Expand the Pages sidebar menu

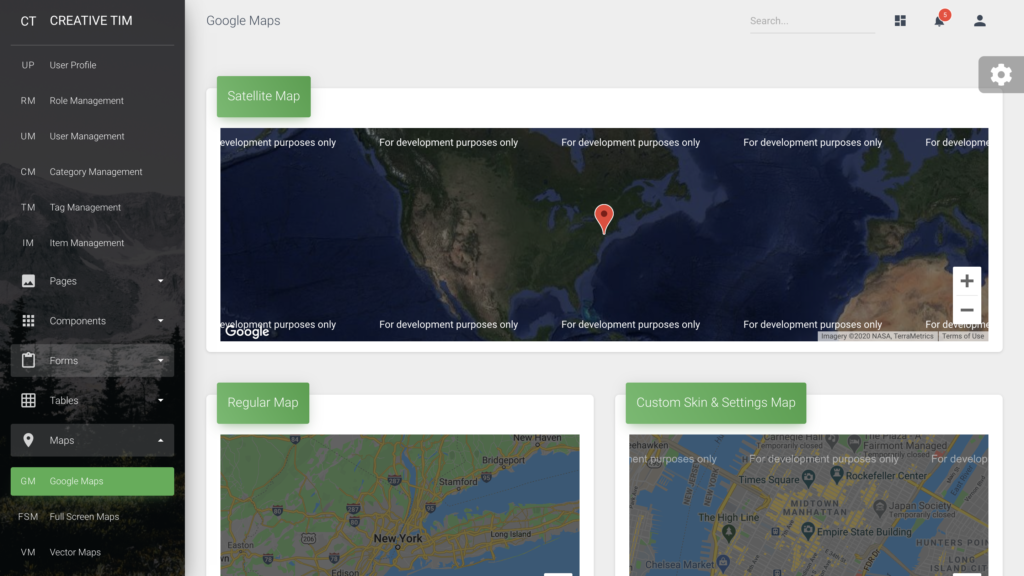[x=92, y=281]
